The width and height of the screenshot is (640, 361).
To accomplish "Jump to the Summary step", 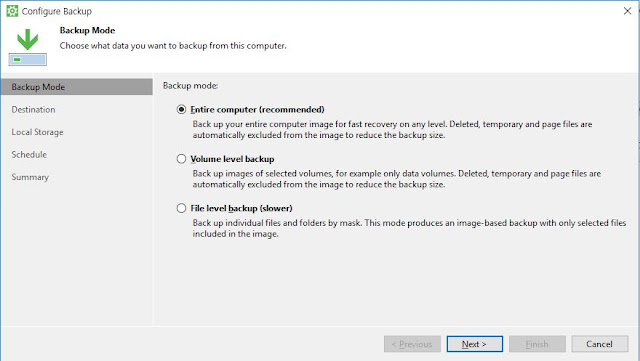I will [x=30, y=177].
